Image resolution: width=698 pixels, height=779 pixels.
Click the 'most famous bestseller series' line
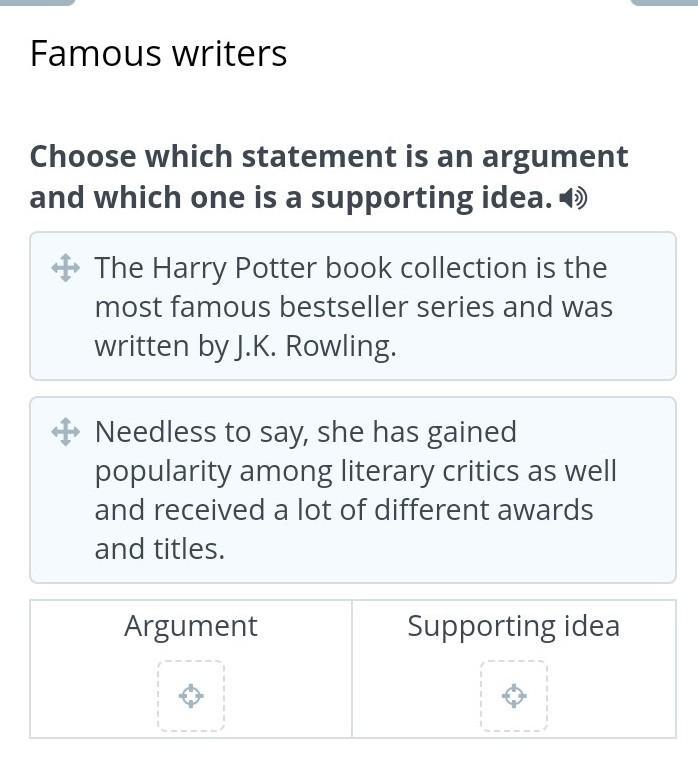click(354, 307)
